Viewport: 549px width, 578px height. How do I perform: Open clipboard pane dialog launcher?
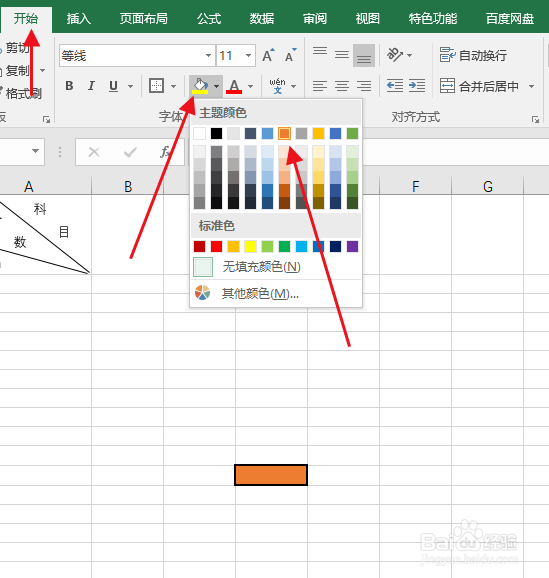(46, 119)
